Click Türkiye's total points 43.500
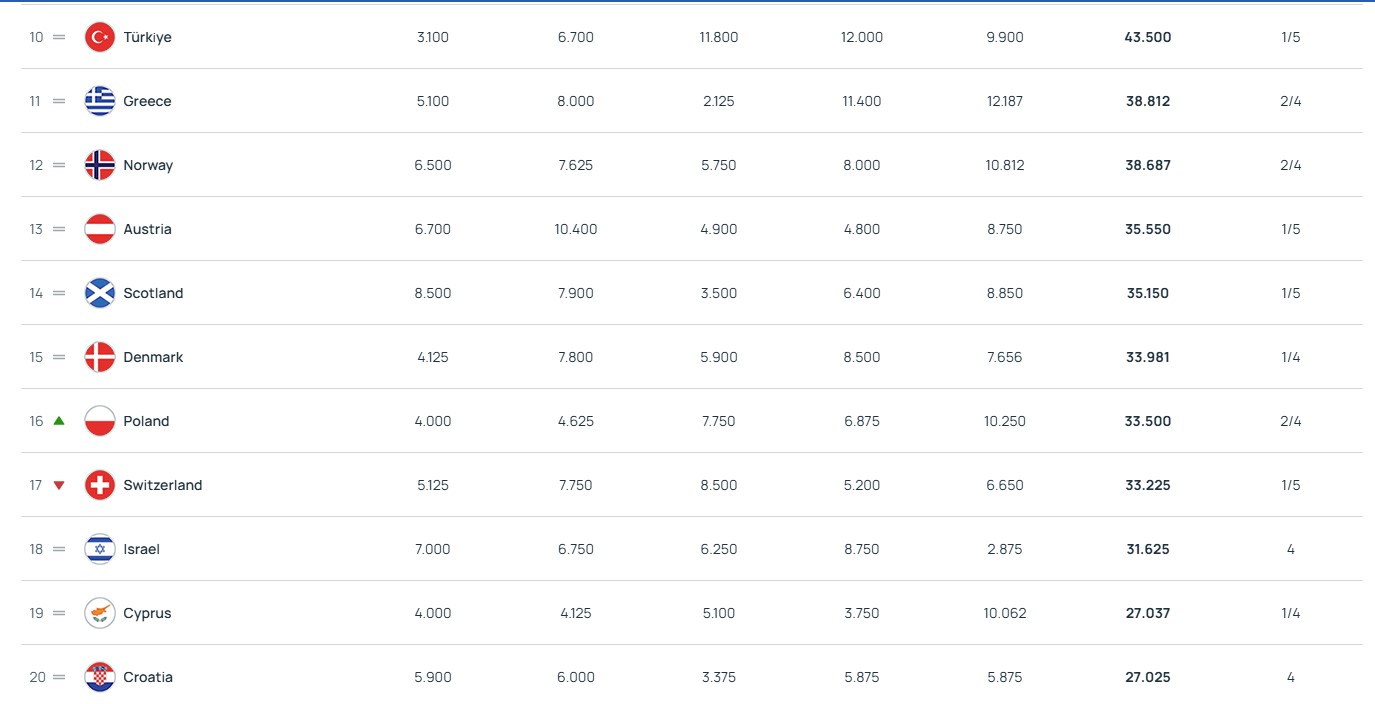This screenshot has height=704, width=1375. (1148, 37)
